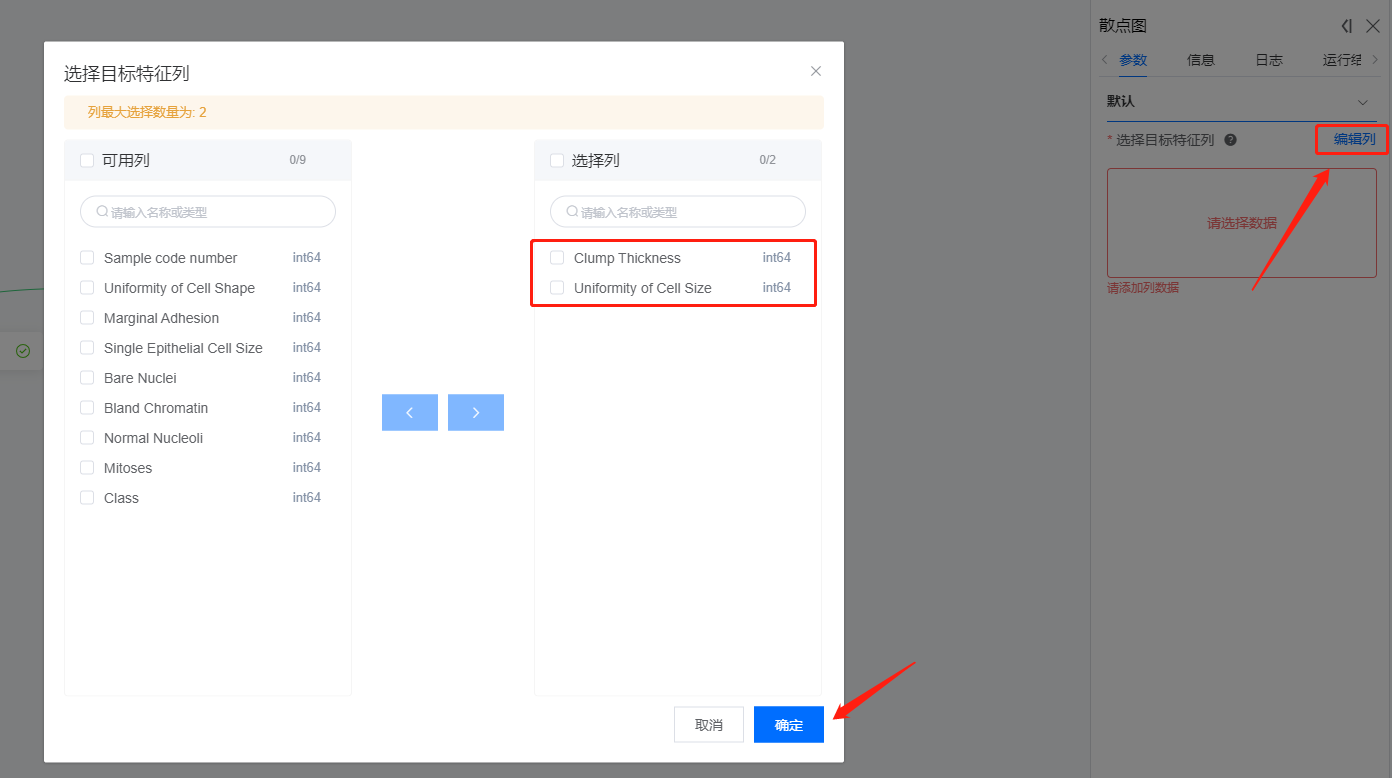Check Class column
This screenshot has height=778, width=1392.
coord(87,498)
